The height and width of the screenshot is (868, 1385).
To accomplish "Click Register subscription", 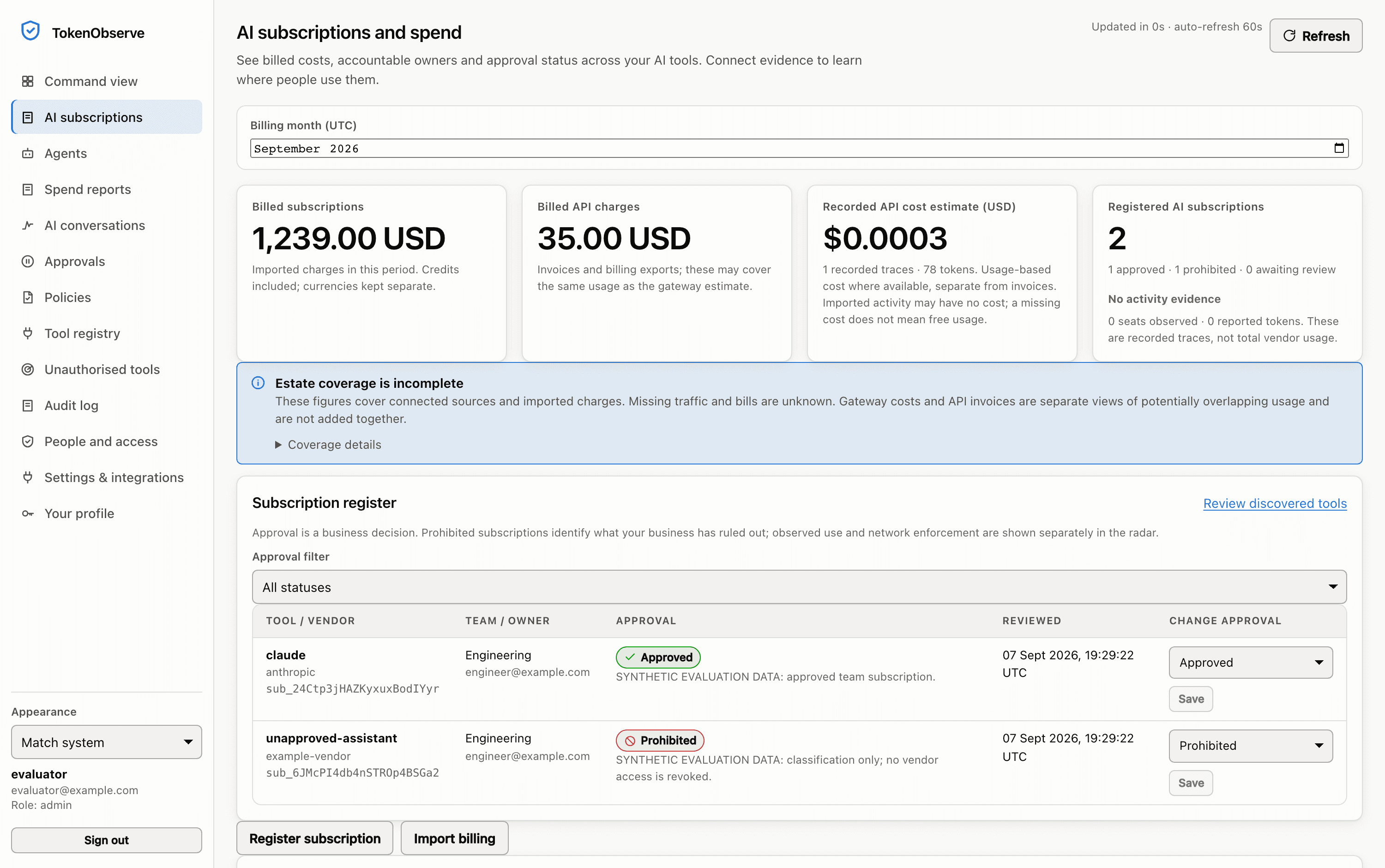I will pyautogui.click(x=314, y=838).
